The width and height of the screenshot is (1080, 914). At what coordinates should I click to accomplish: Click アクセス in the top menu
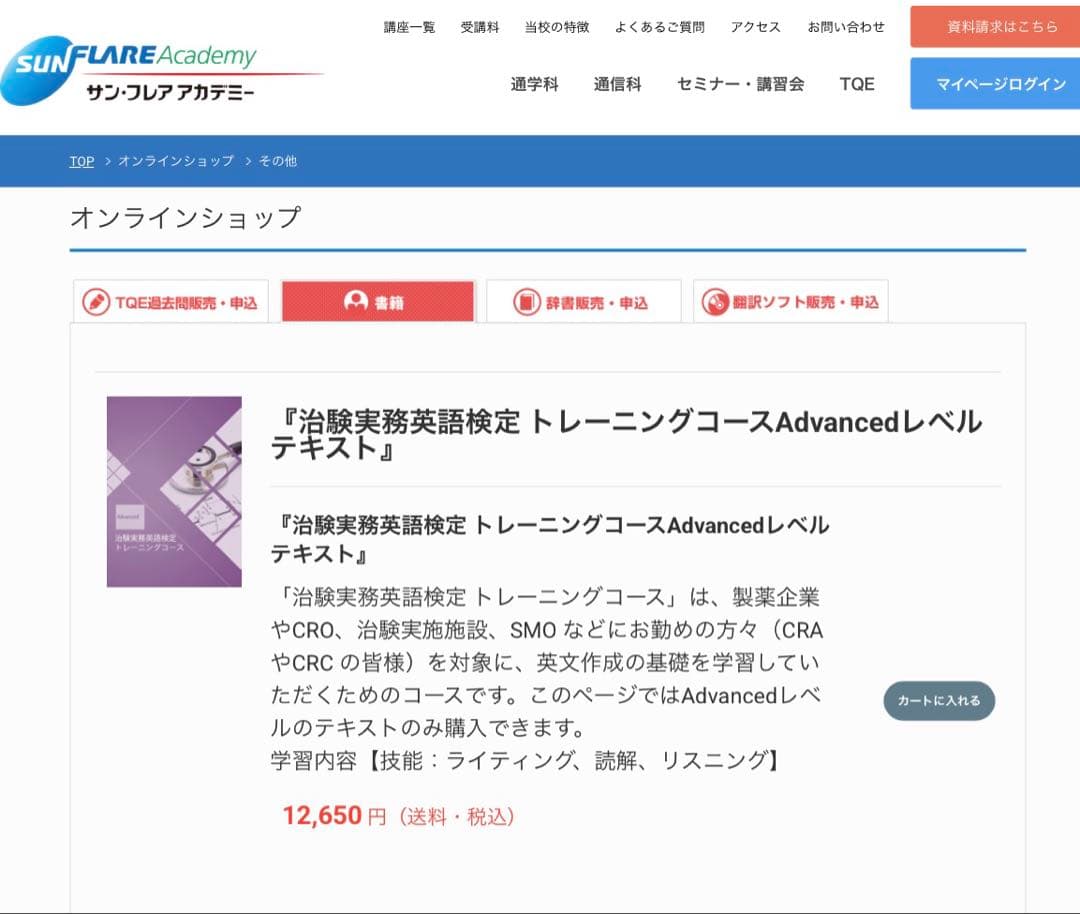tap(756, 28)
